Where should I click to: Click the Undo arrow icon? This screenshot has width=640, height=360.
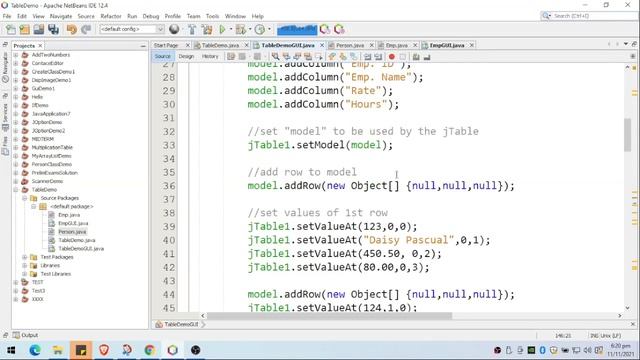pos(72,29)
